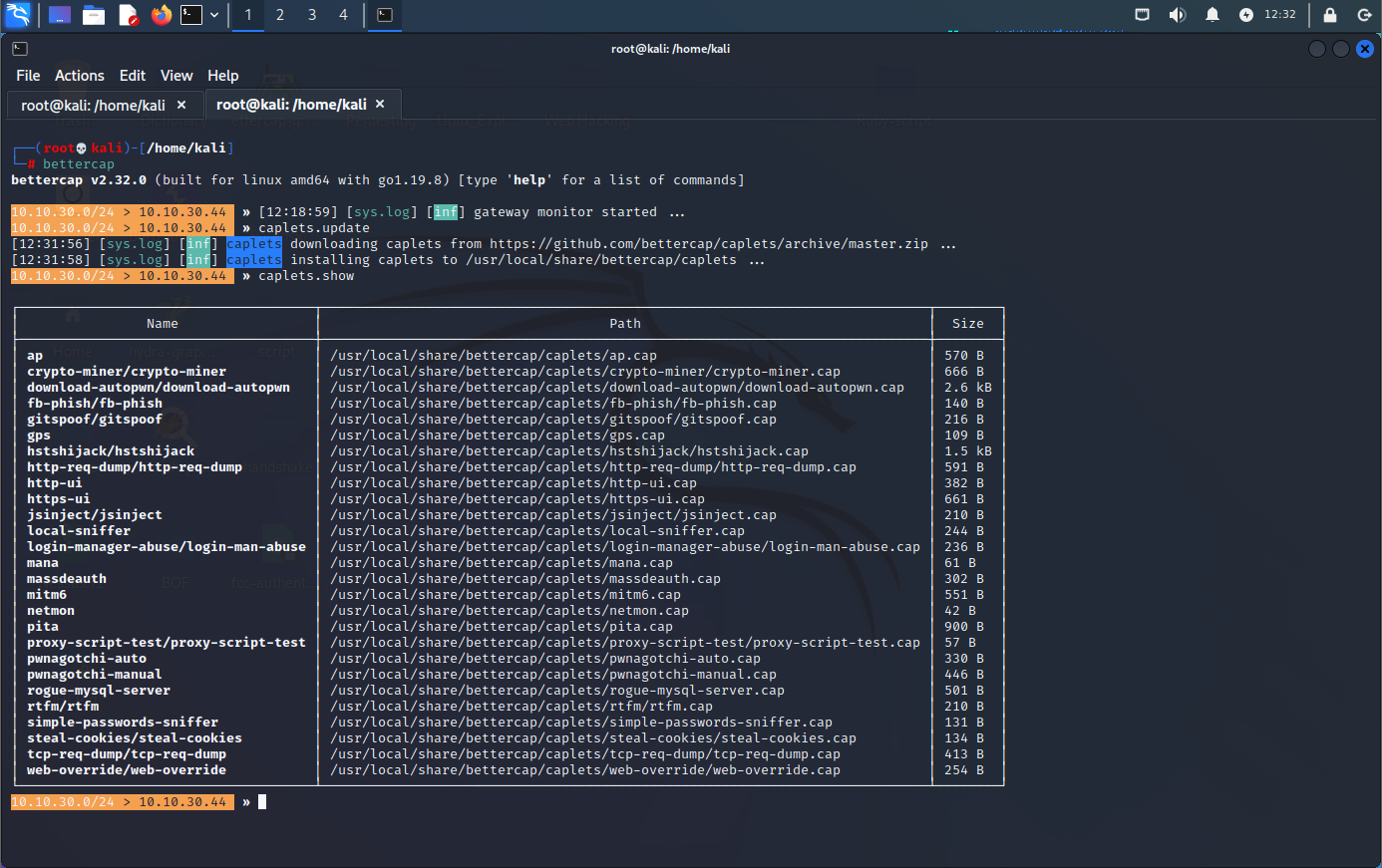Click the path ending in gps.cap

498,435
